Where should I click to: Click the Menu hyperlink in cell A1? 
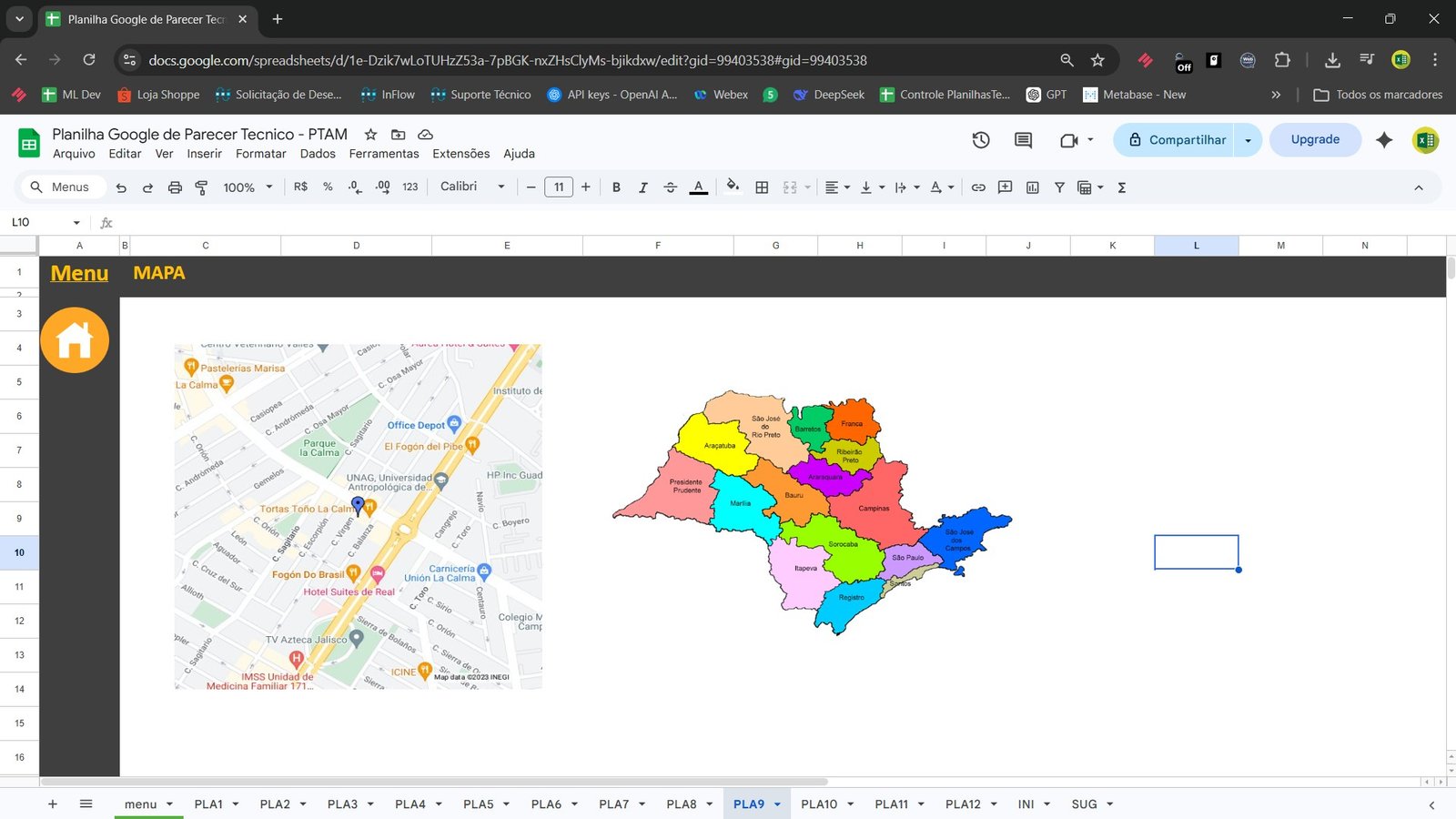click(x=79, y=273)
